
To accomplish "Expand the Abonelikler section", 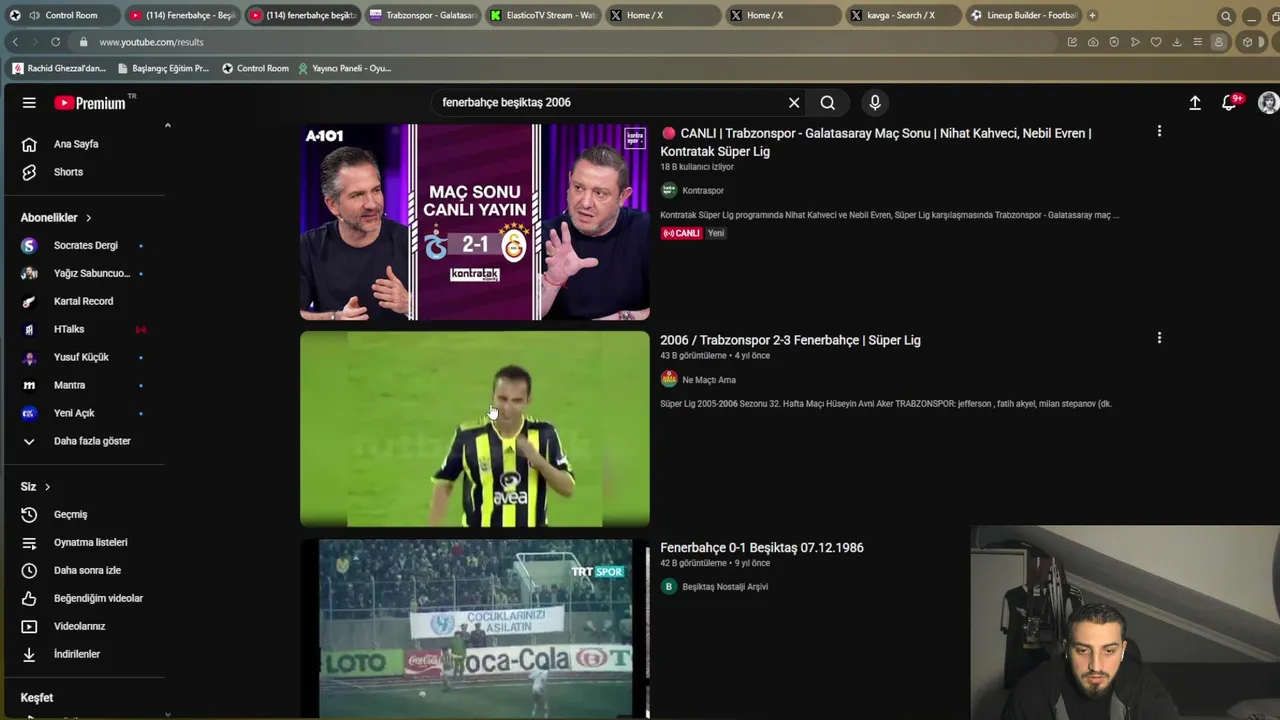I will 56,218.
